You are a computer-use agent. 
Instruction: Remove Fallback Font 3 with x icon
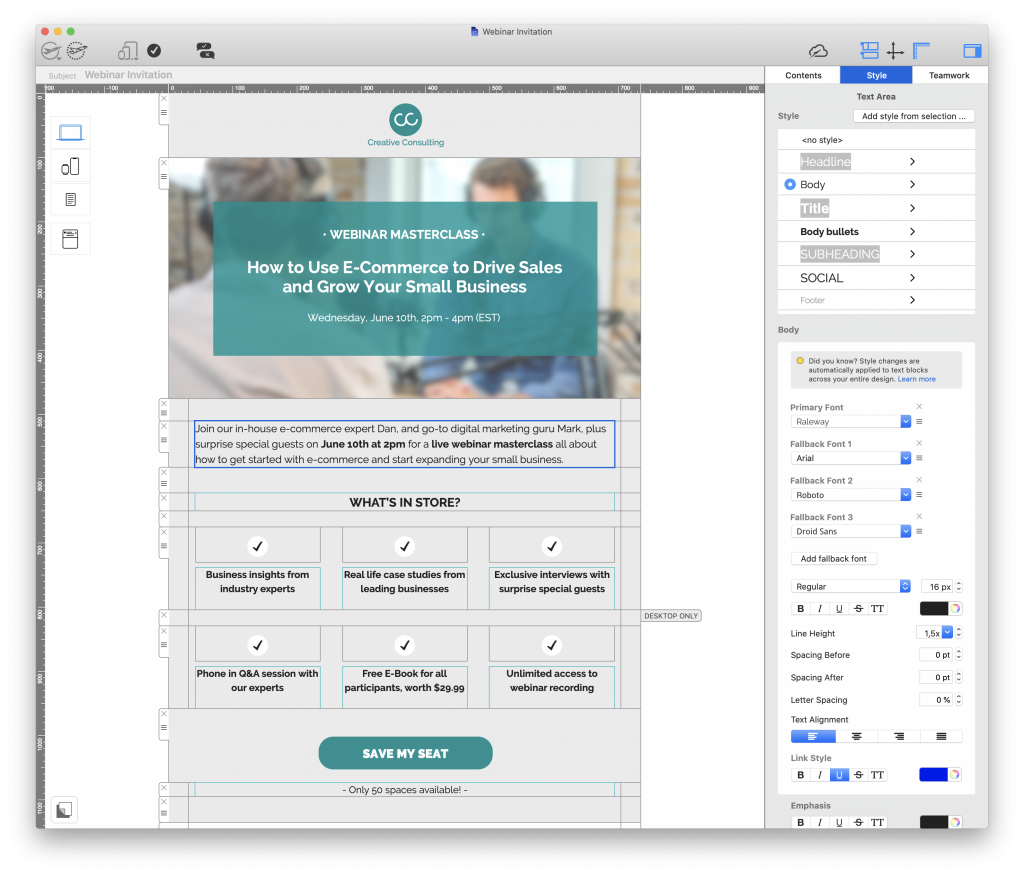[x=919, y=516]
